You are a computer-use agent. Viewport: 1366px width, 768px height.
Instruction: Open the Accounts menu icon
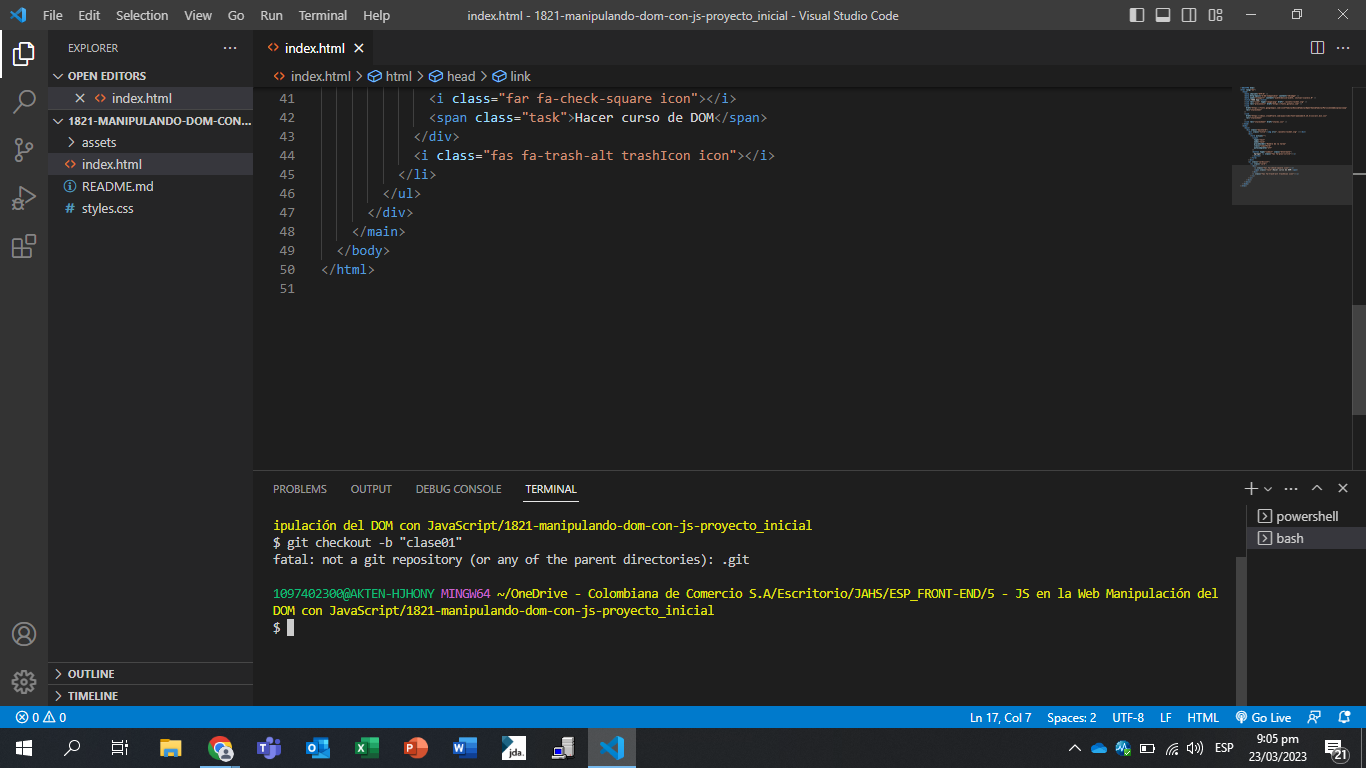[24, 634]
